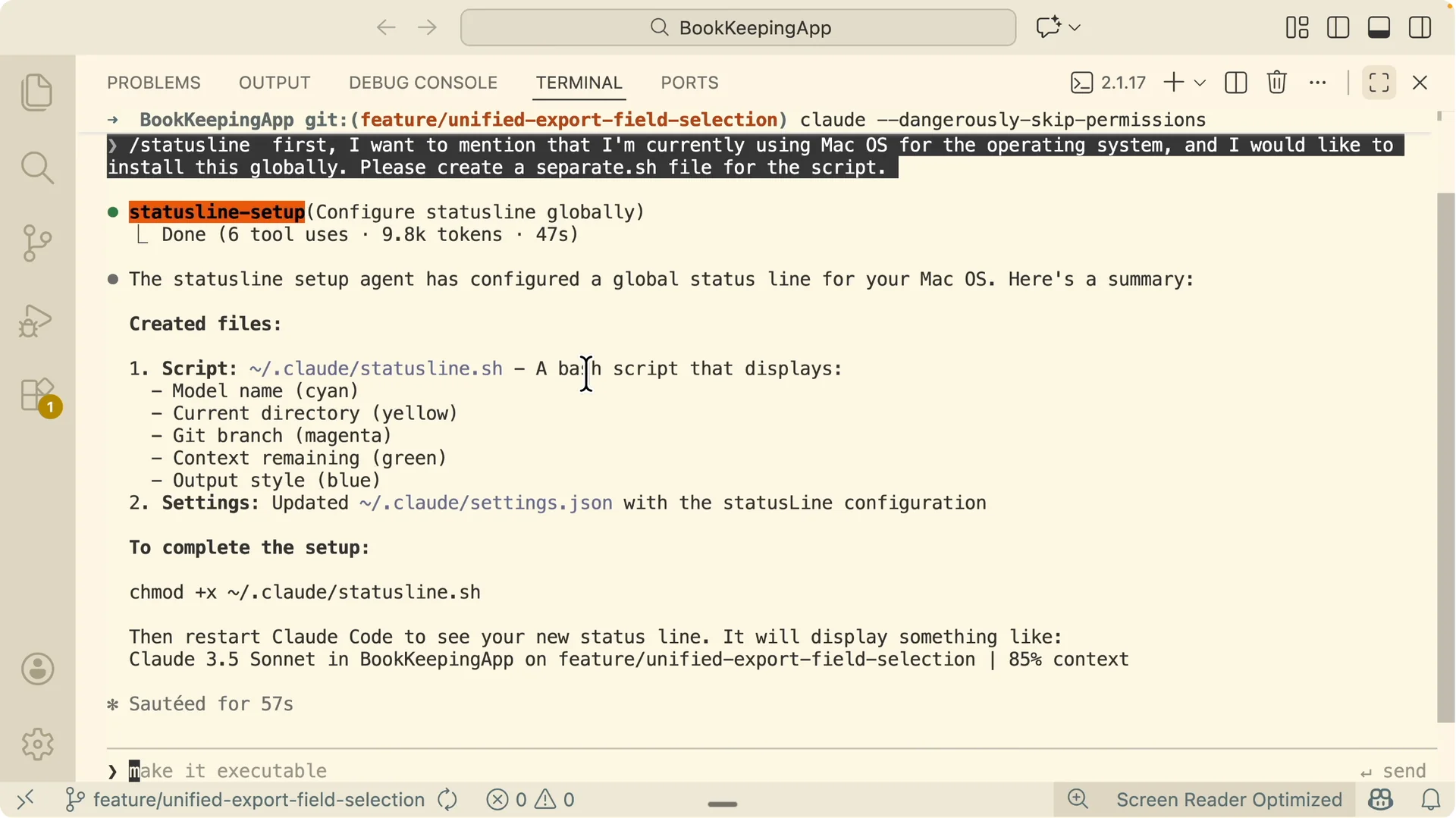Click the 'To complete the setup:' heading
The height and width of the screenshot is (818, 1456).
coord(249,548)
